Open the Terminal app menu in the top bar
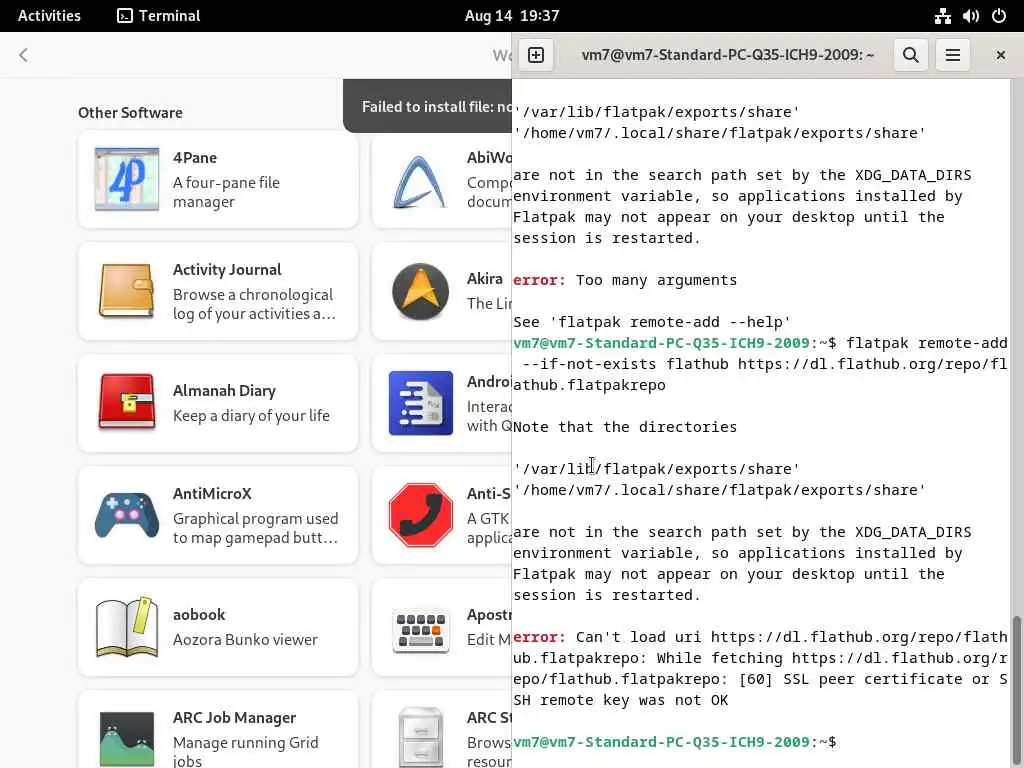Screen dimensions: 1024x768 [x=159, y=16]
